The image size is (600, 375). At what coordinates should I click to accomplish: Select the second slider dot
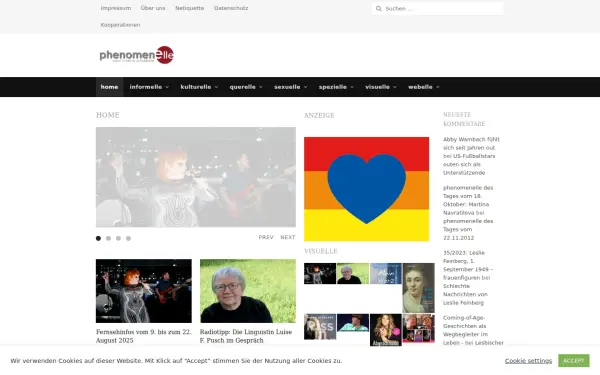point(108,238)
